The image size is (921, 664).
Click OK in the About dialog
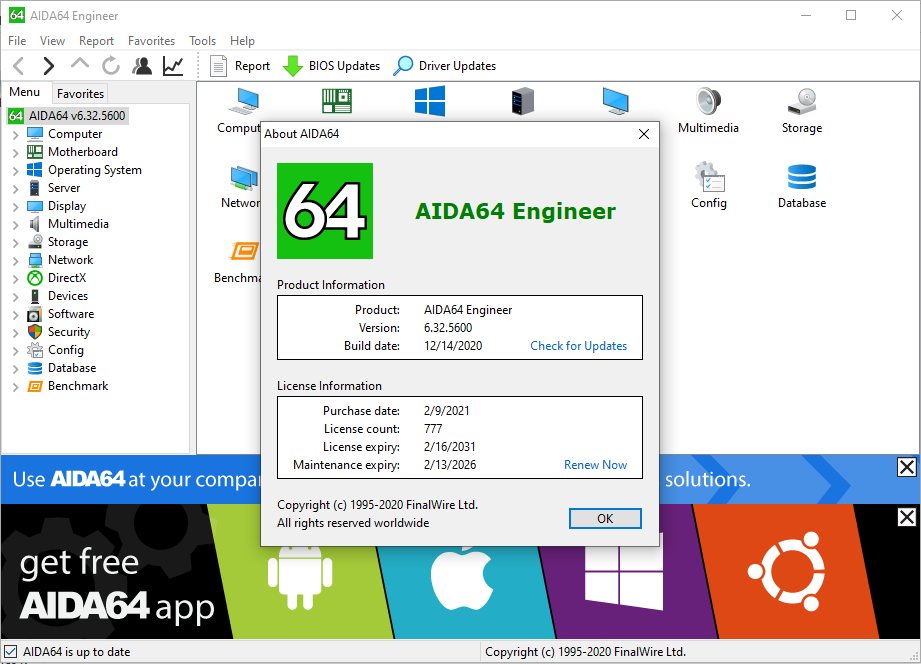(605, 518)
